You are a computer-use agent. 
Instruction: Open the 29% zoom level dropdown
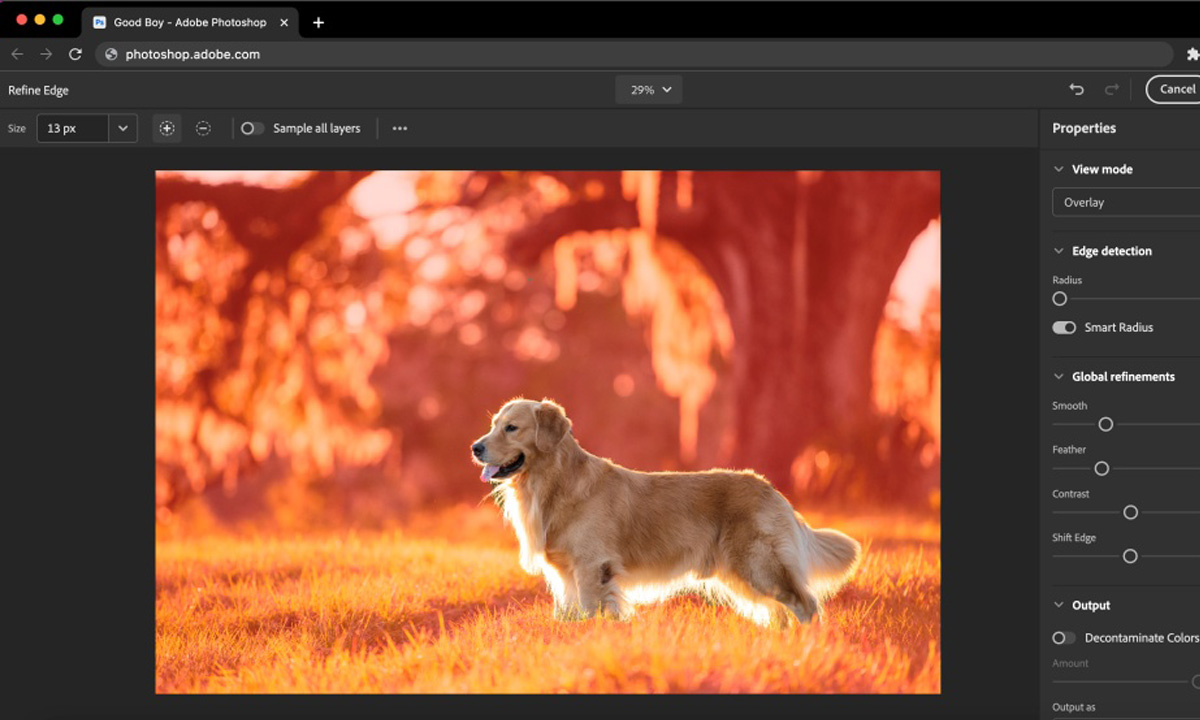650,89
